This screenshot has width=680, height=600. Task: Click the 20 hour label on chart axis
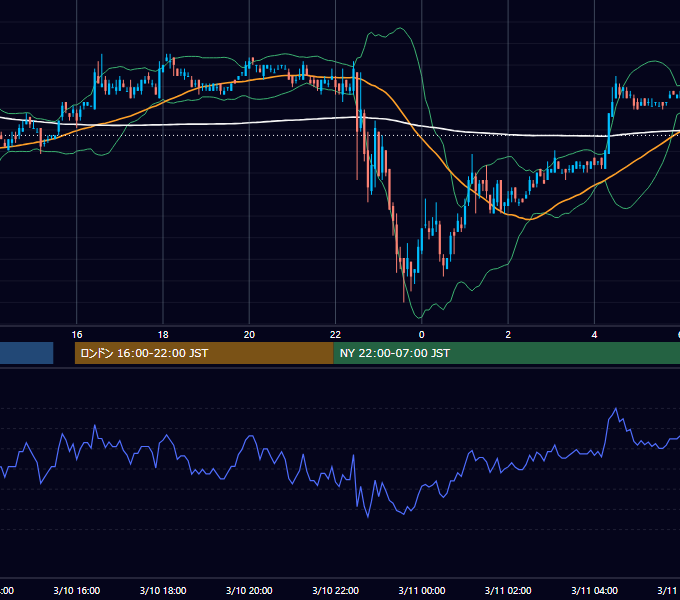(249, 335)
